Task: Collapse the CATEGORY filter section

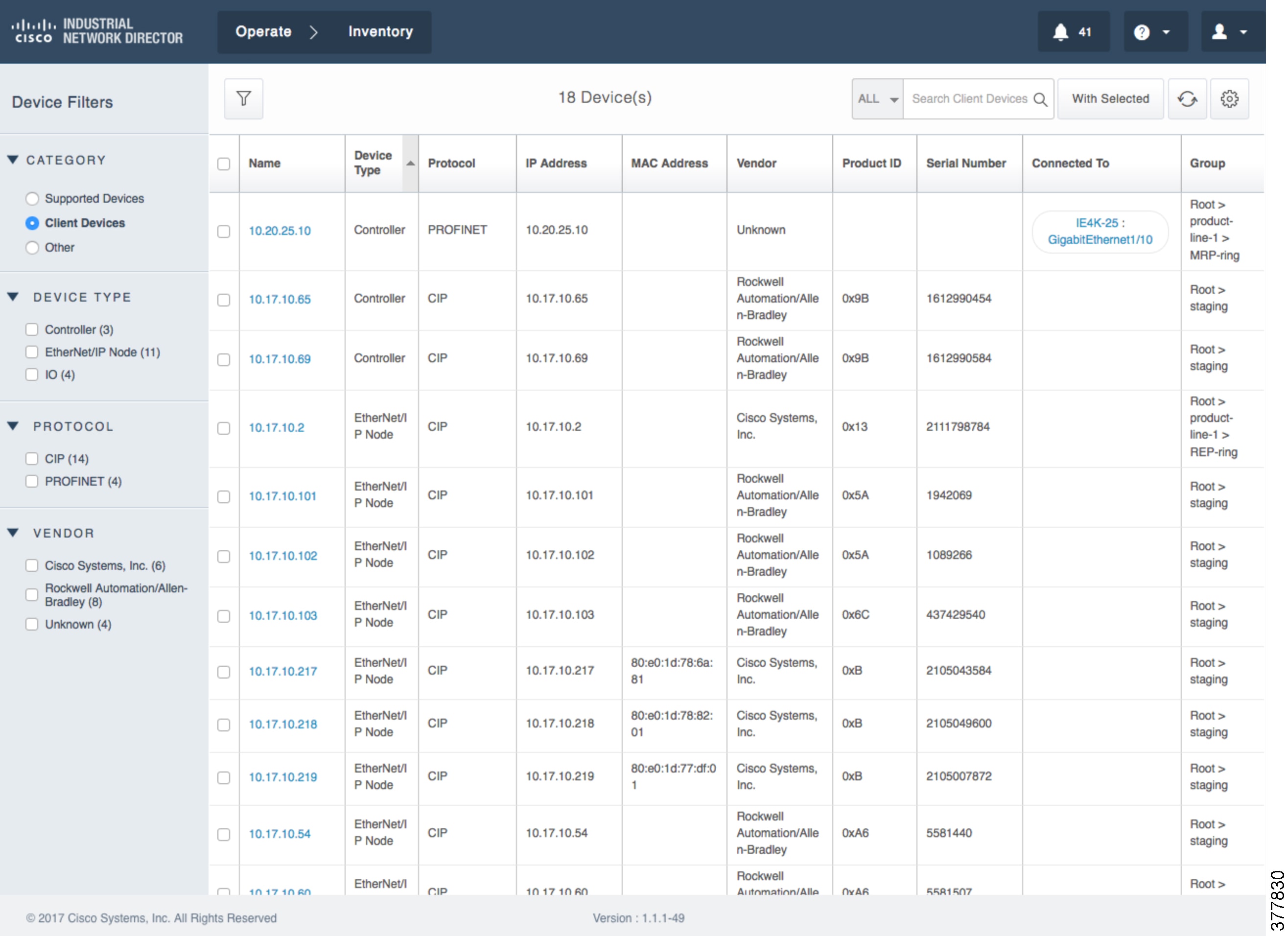Action: (13, 160)
